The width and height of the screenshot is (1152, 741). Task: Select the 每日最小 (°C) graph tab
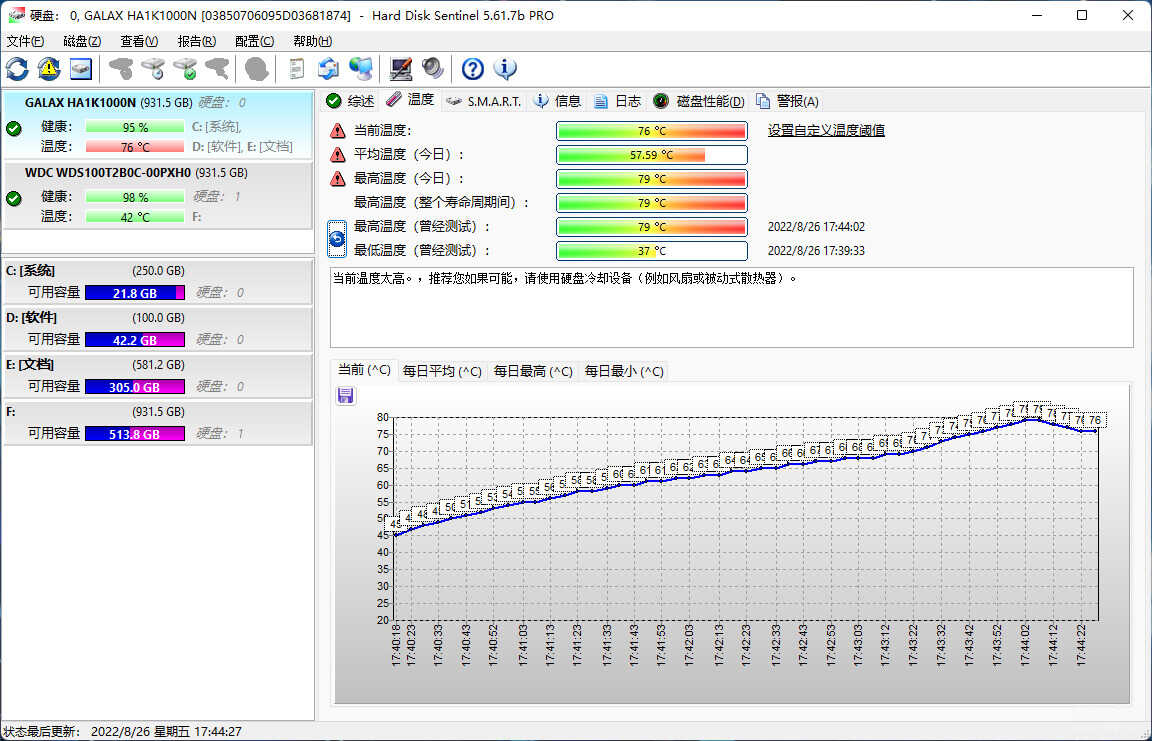tap(624, 372)
